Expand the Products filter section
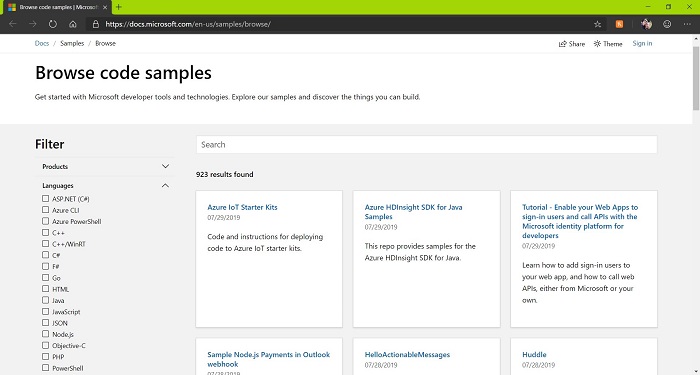This screenshot has height=375, width=700. pos(105,167)
